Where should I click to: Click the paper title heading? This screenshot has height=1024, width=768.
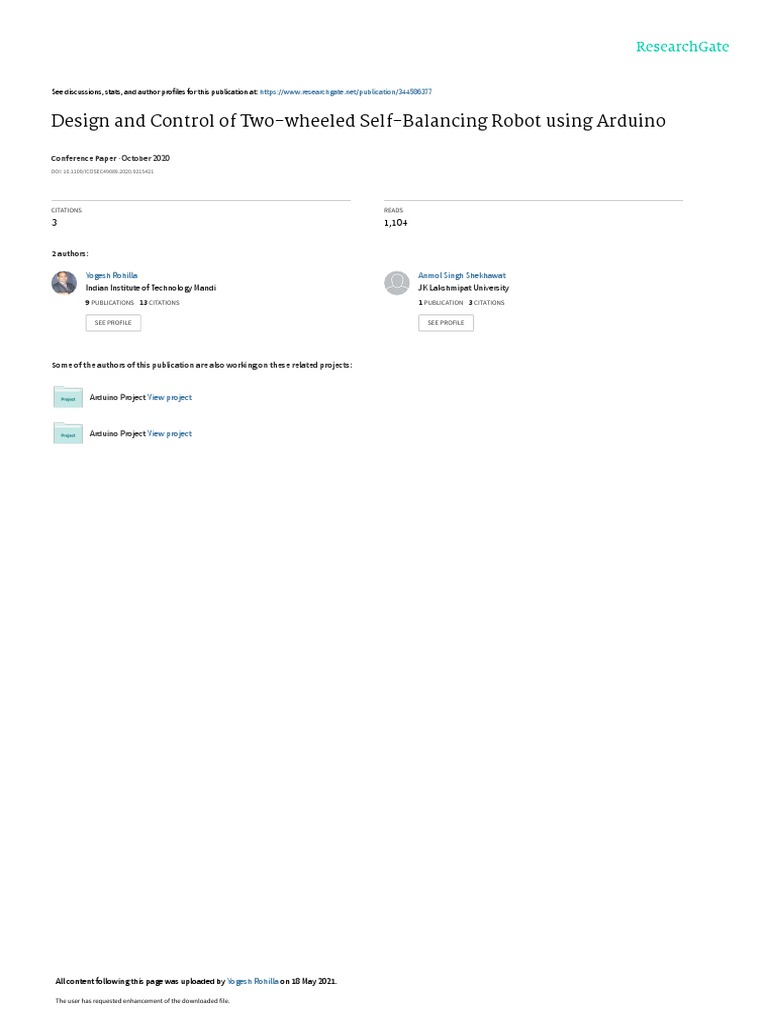pos(359,121)
